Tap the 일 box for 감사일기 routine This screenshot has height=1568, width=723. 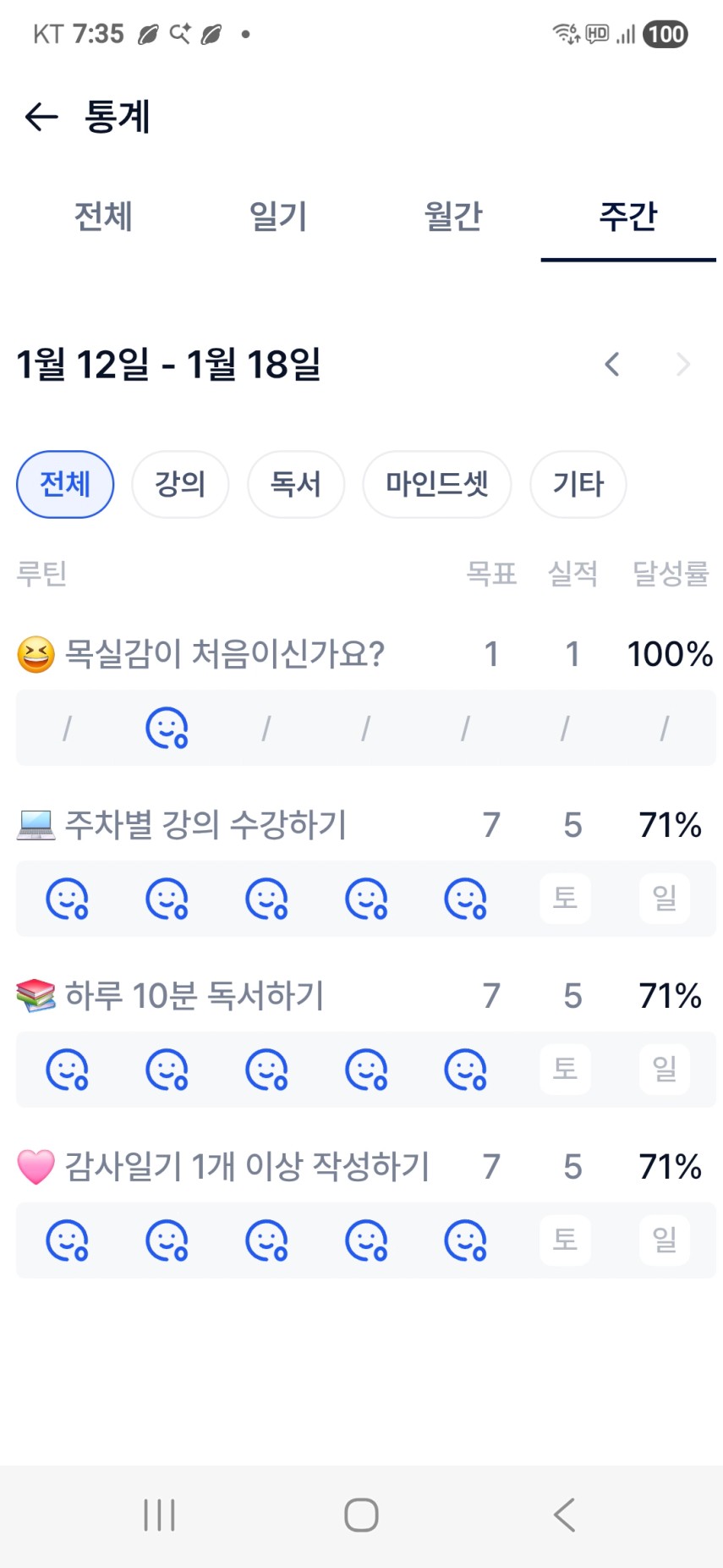click(665, 1240)
